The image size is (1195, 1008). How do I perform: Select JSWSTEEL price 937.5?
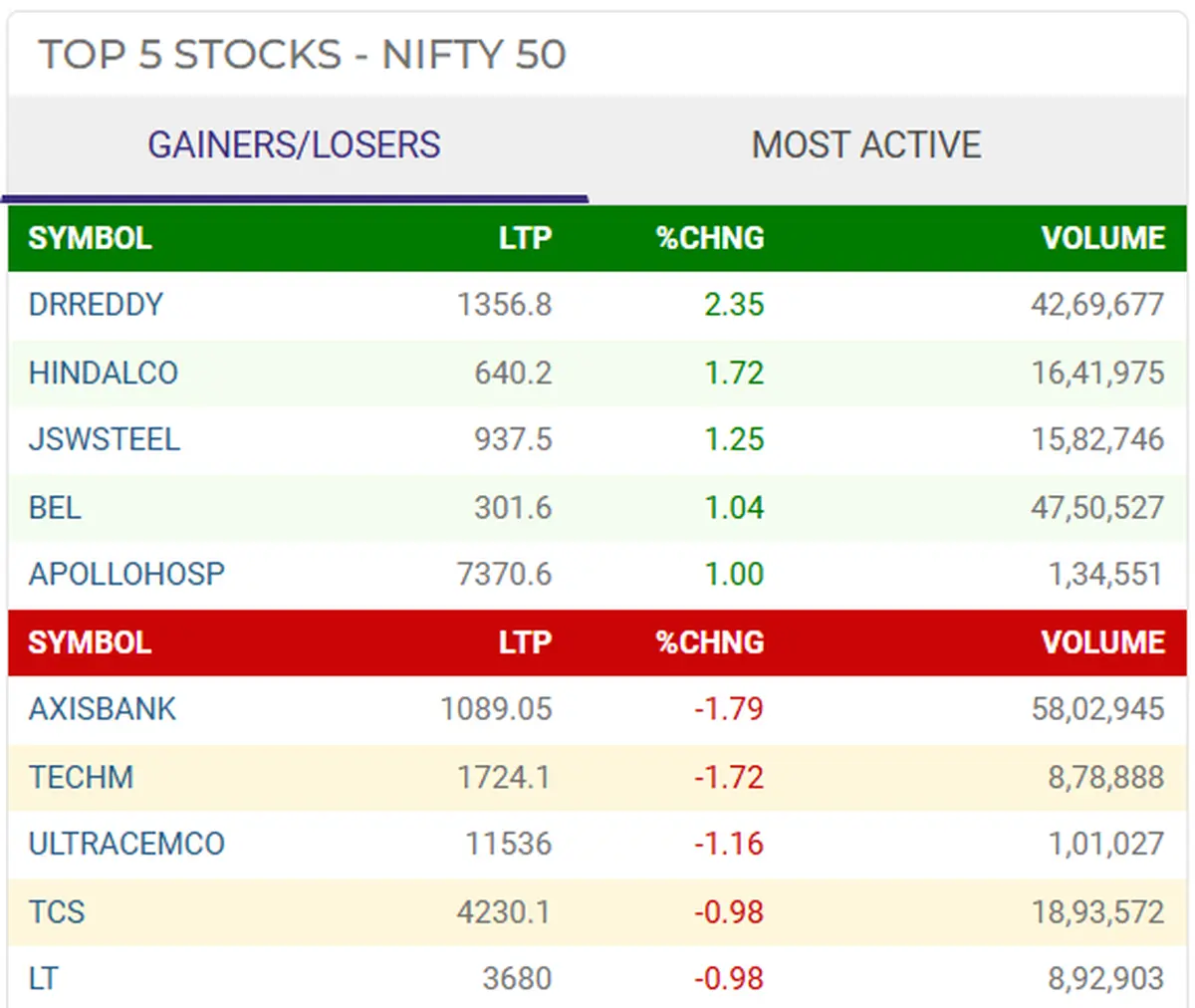tap(513, 439)
